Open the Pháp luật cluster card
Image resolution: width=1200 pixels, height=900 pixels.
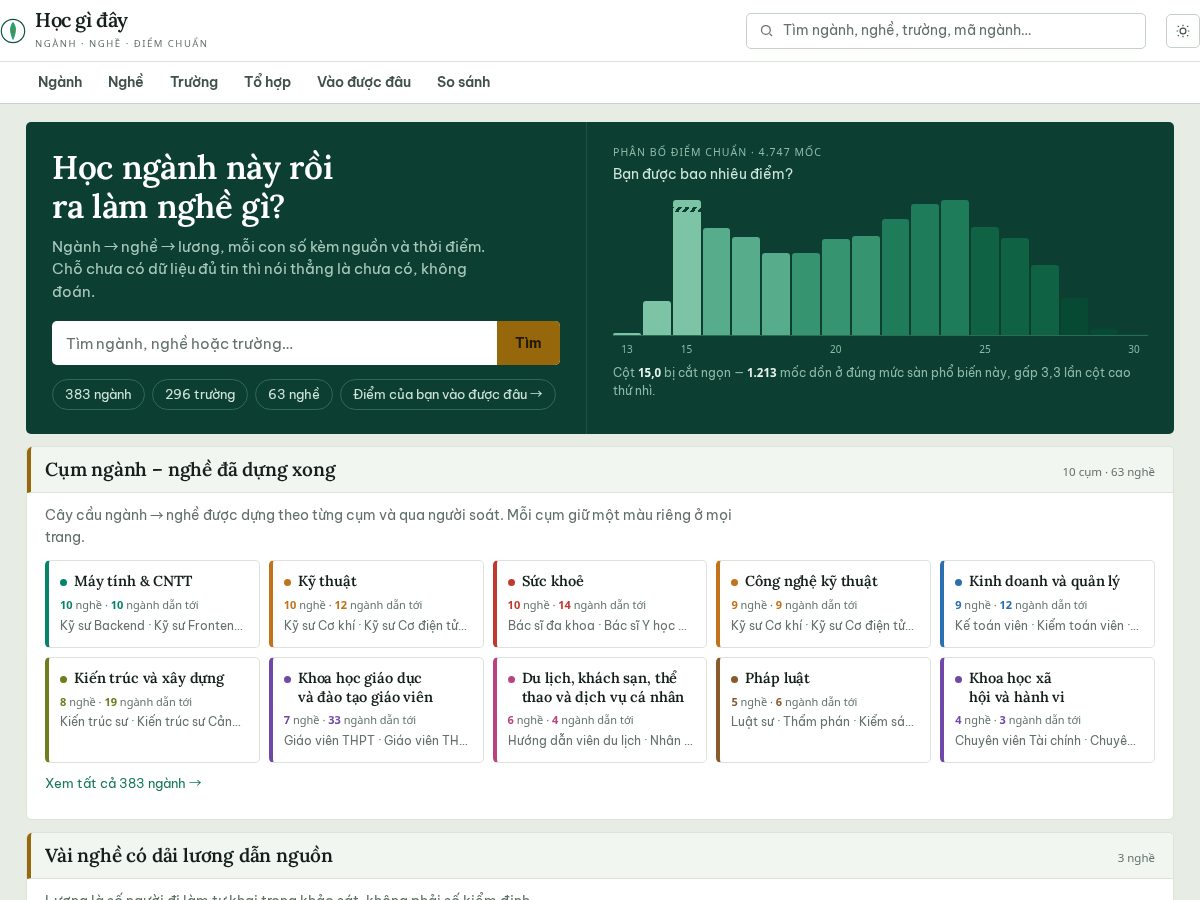[823, 710]
